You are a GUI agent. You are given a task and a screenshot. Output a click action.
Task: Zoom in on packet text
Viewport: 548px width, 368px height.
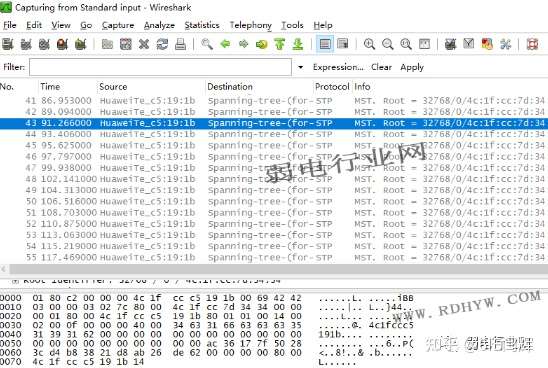click(369, 44)
